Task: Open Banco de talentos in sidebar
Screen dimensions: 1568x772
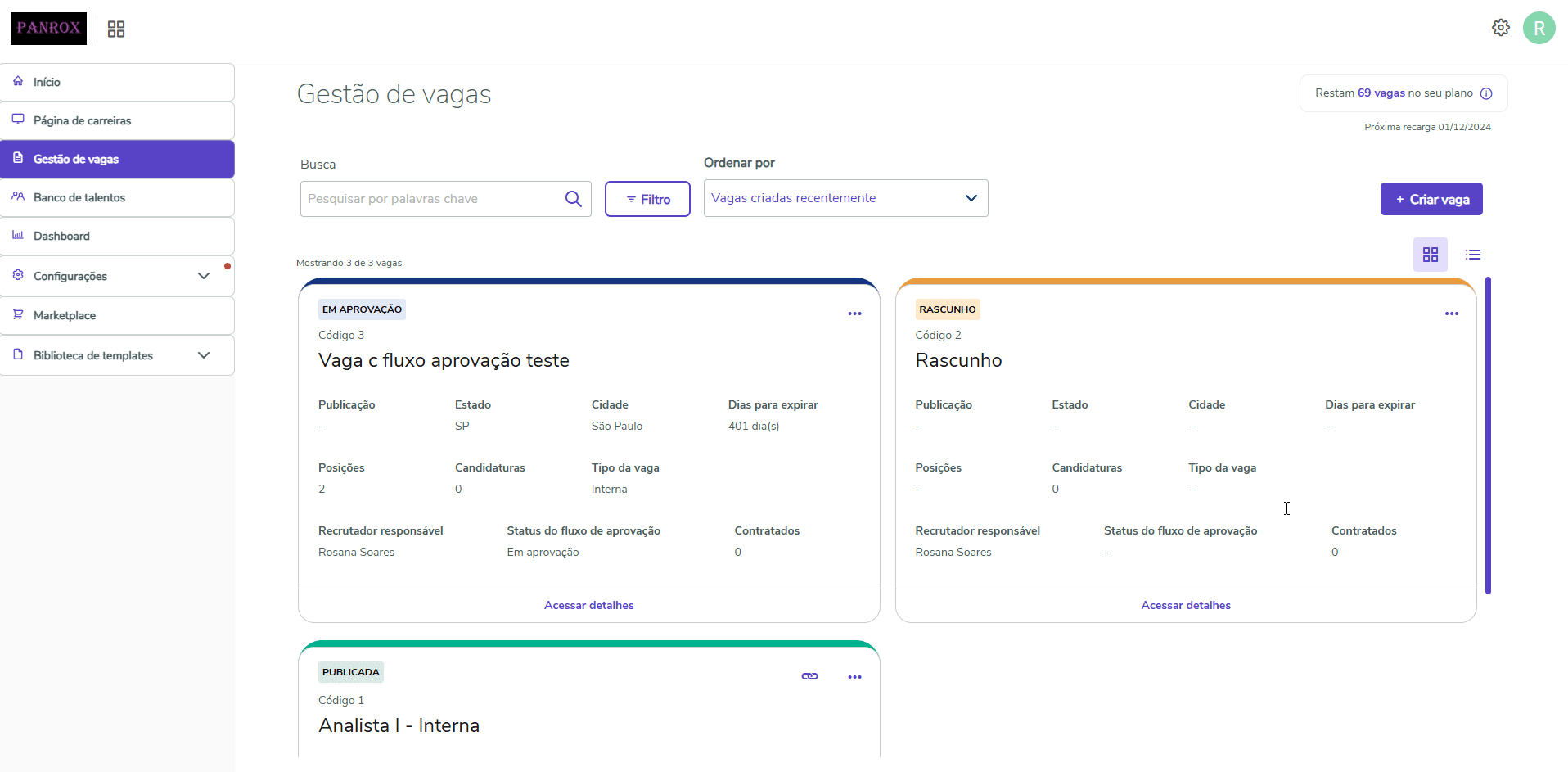Action: click(x=117, y=197)
